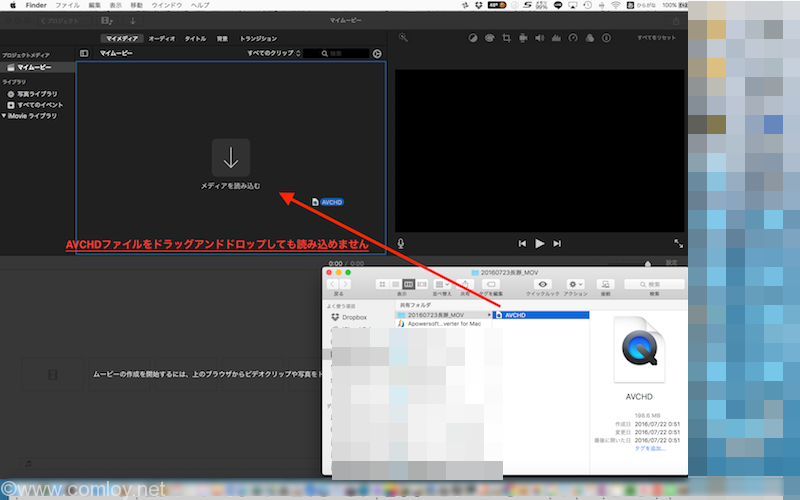Click the iMovie browser search field
The width and height of the screenshot is (800, 500).
[336, 53]
